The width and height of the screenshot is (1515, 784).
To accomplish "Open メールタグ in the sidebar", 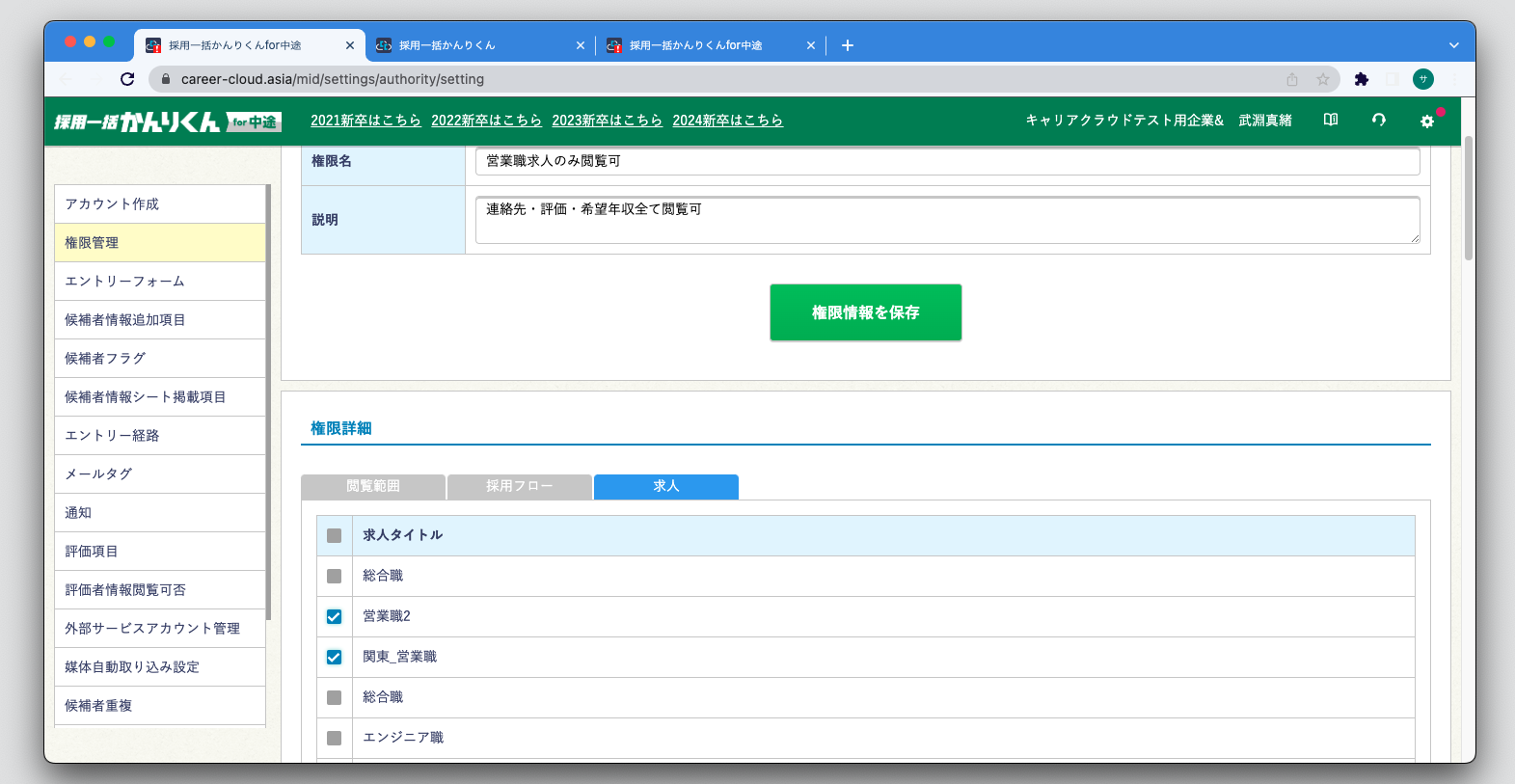I will [160, 474].
